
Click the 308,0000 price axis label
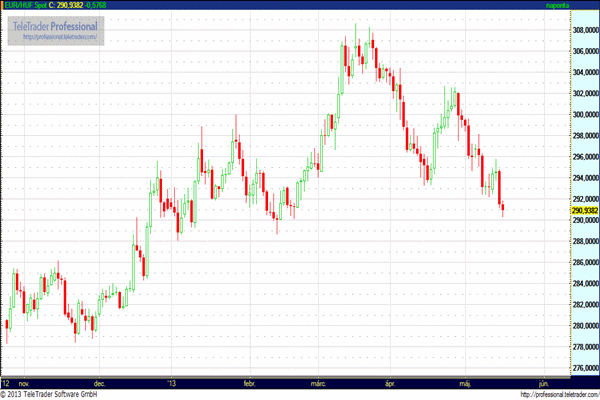coord(584,30)
